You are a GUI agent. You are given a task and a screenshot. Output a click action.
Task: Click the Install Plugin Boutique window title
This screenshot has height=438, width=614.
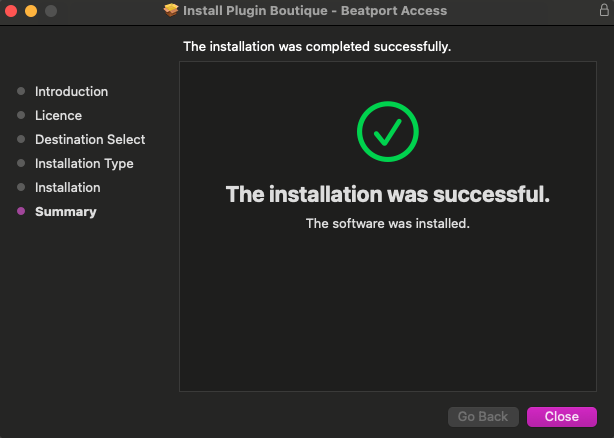[316, 11]
